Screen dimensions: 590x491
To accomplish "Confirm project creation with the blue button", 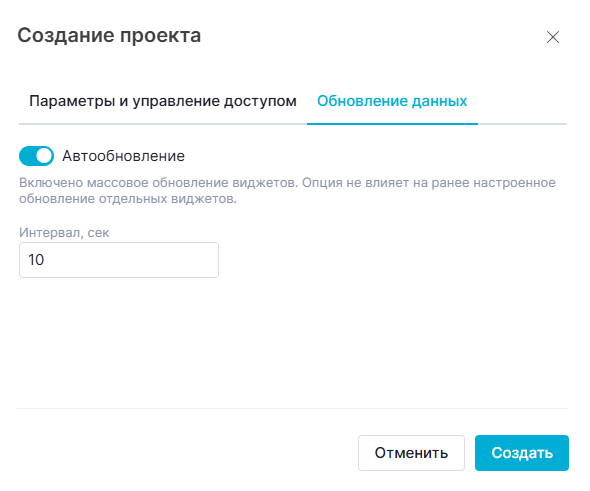I will tap(522, 453).
